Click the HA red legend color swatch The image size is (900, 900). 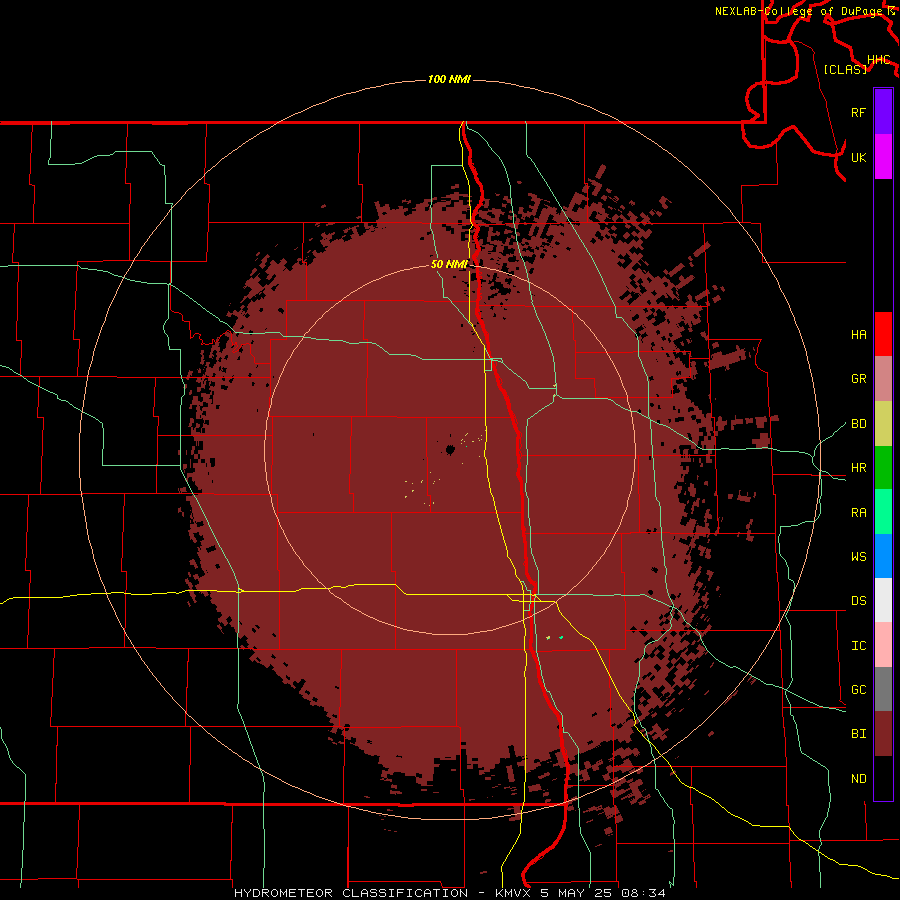point(883,334)
